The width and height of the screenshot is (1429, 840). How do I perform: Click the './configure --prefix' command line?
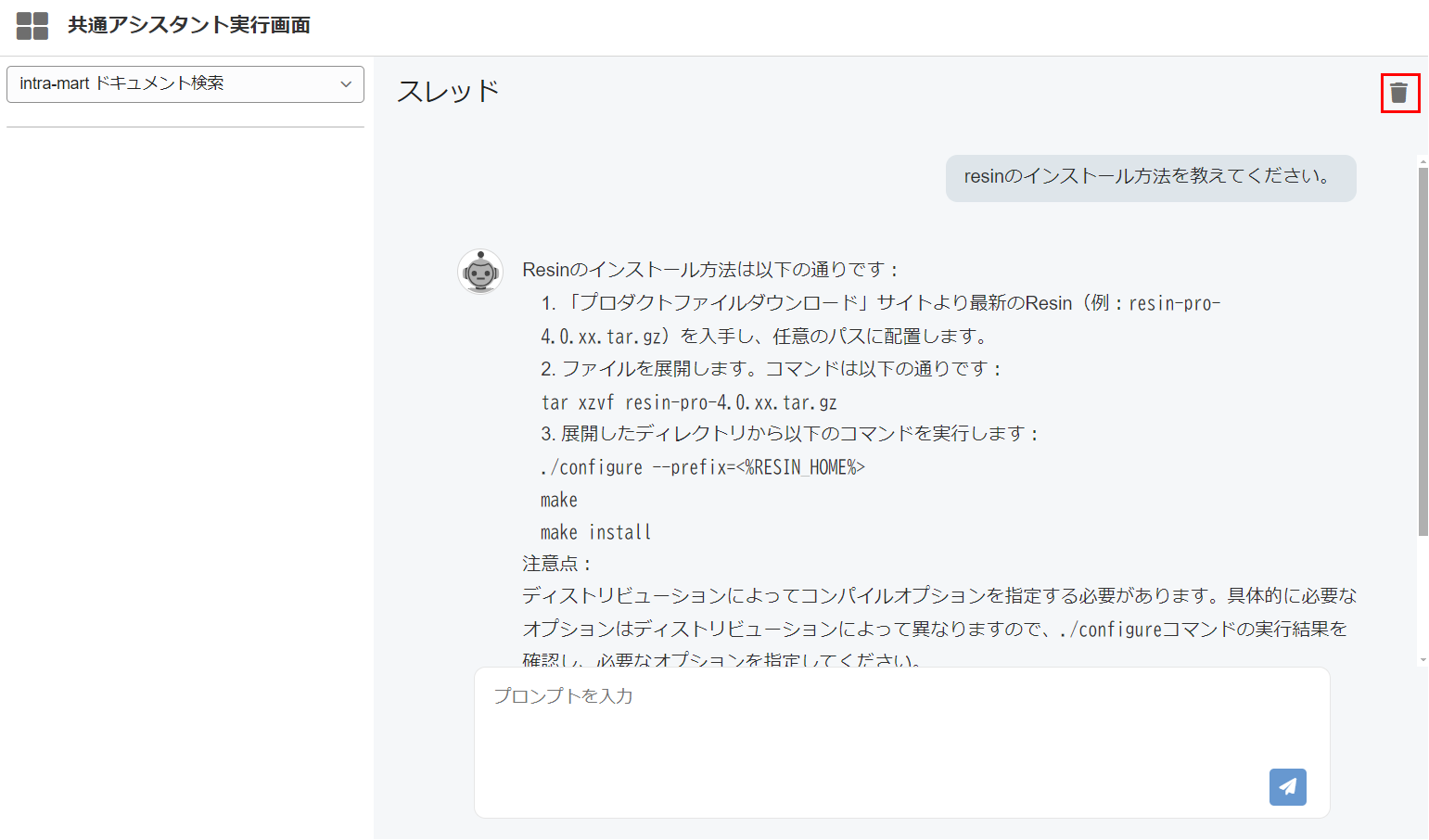[x=702, y=467]
